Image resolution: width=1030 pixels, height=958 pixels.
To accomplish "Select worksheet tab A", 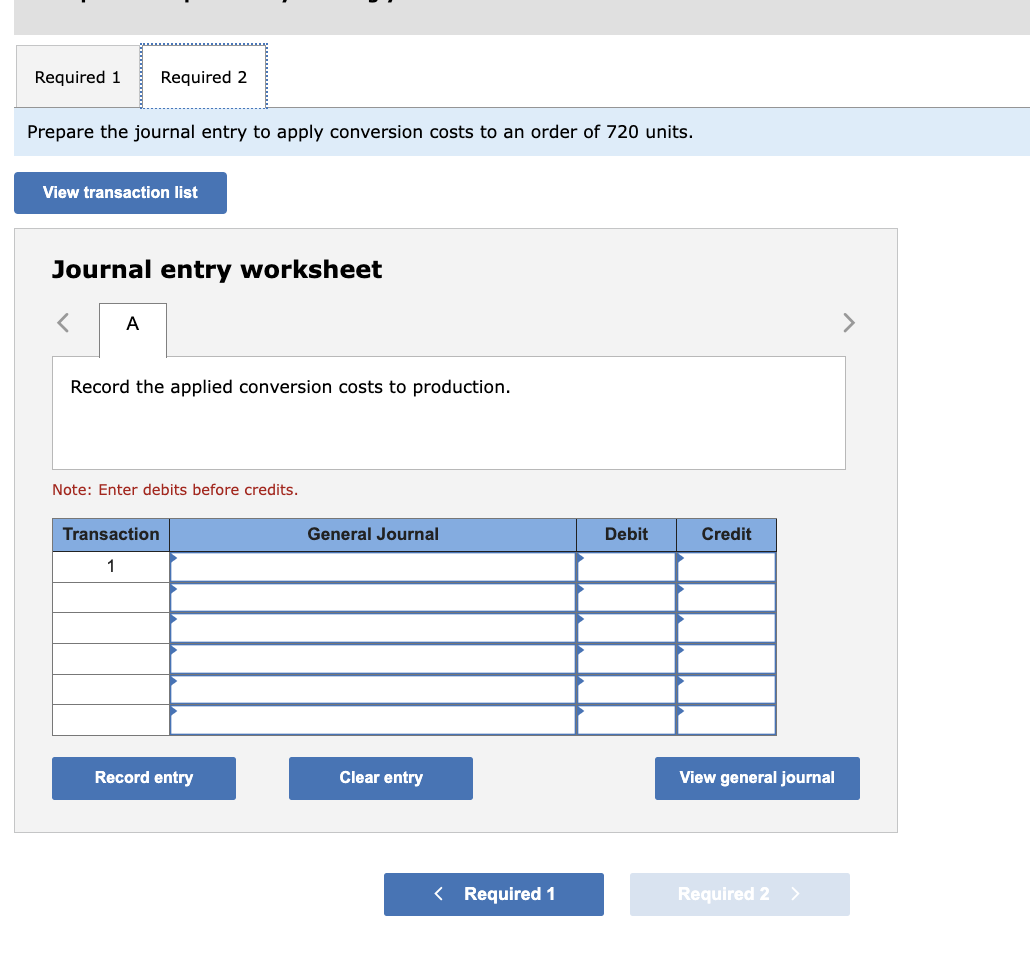I will tap(133, 324).
